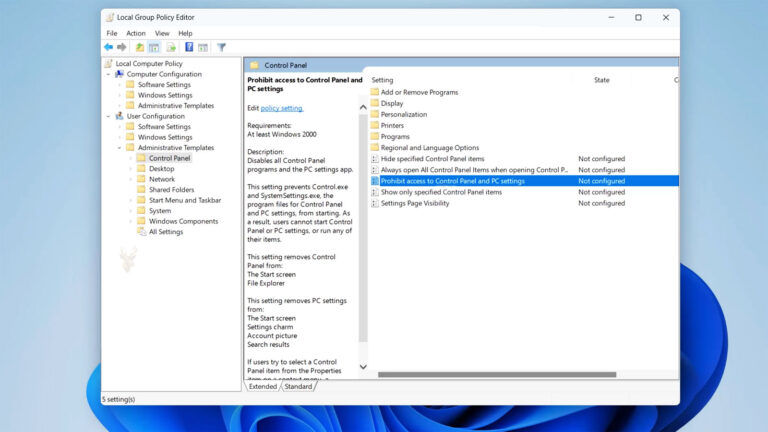Switch to the Standard tab

point(298,386)
